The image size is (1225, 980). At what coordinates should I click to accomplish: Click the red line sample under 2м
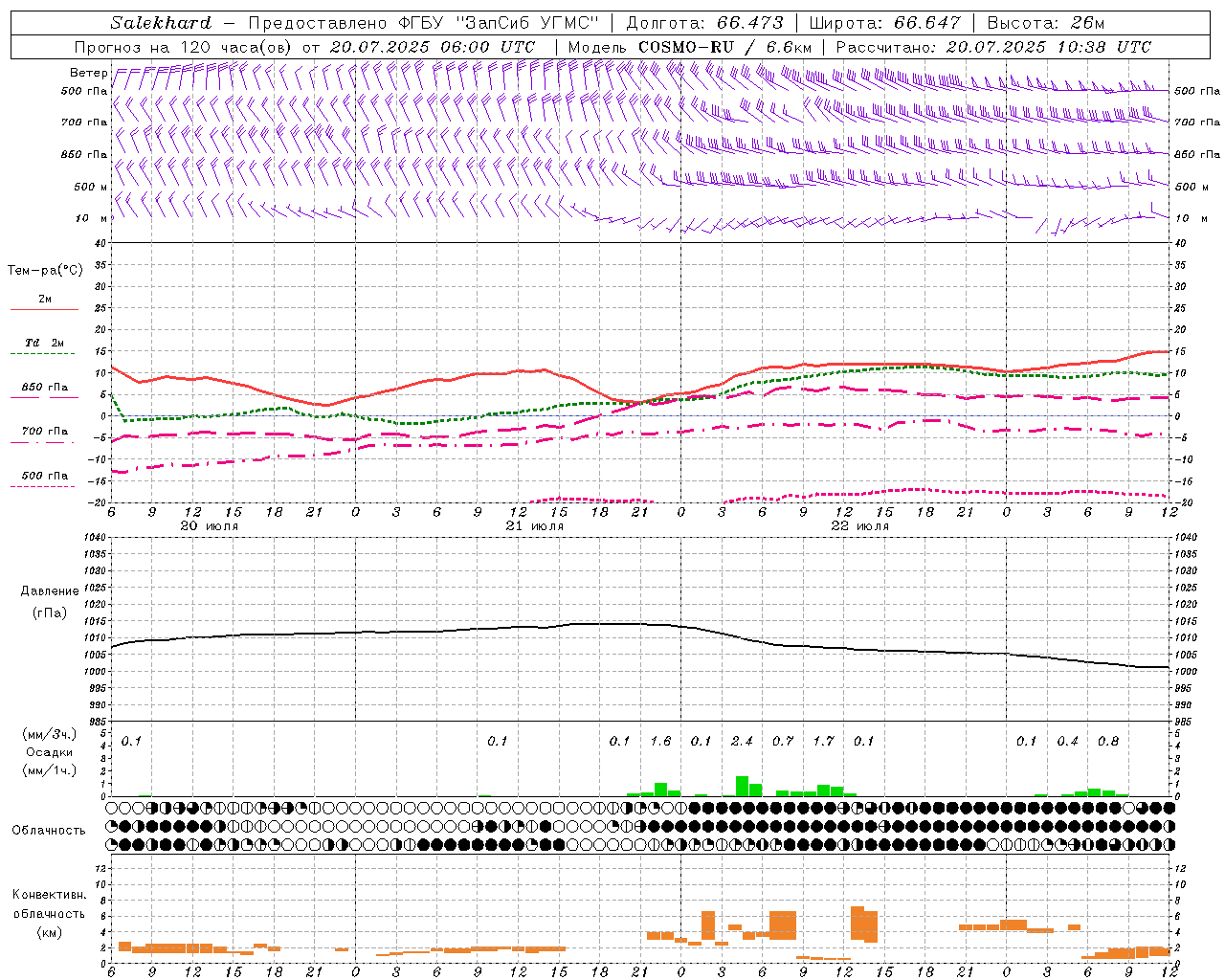click(44, 310)
